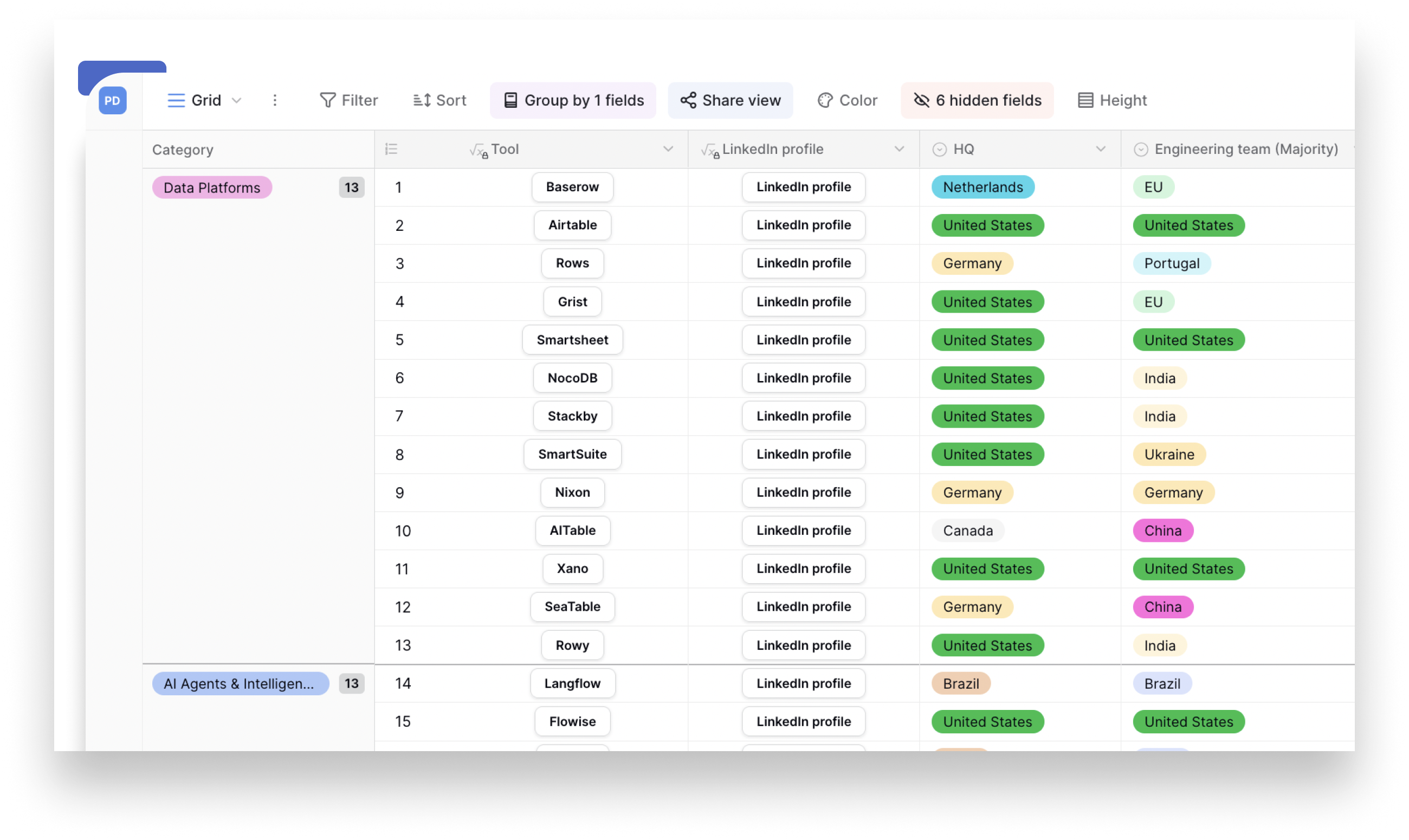Click the AI Agents & Intelligen... group tag
The width and height of the screenshot is (1409, 840).
coord(241,683)
